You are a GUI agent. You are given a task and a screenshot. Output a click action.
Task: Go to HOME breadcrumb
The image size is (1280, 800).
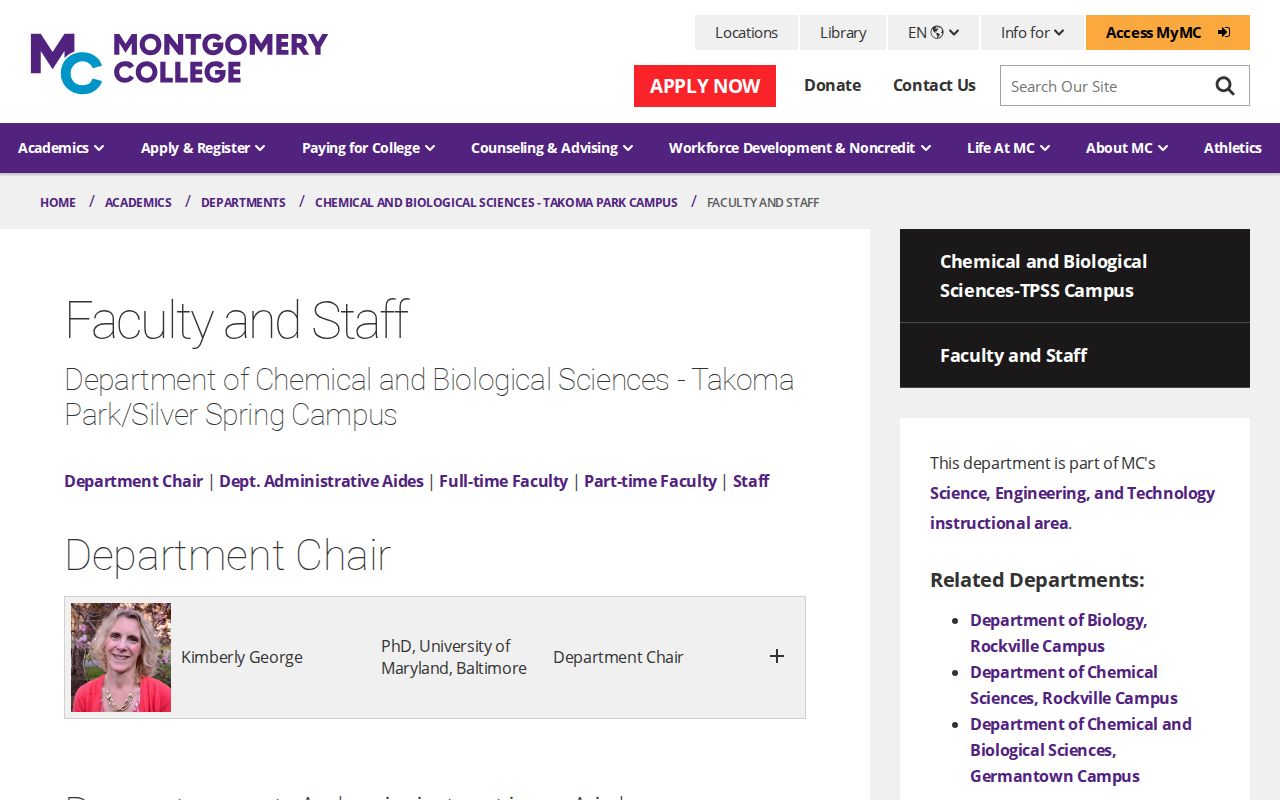(x=58, y=202)
